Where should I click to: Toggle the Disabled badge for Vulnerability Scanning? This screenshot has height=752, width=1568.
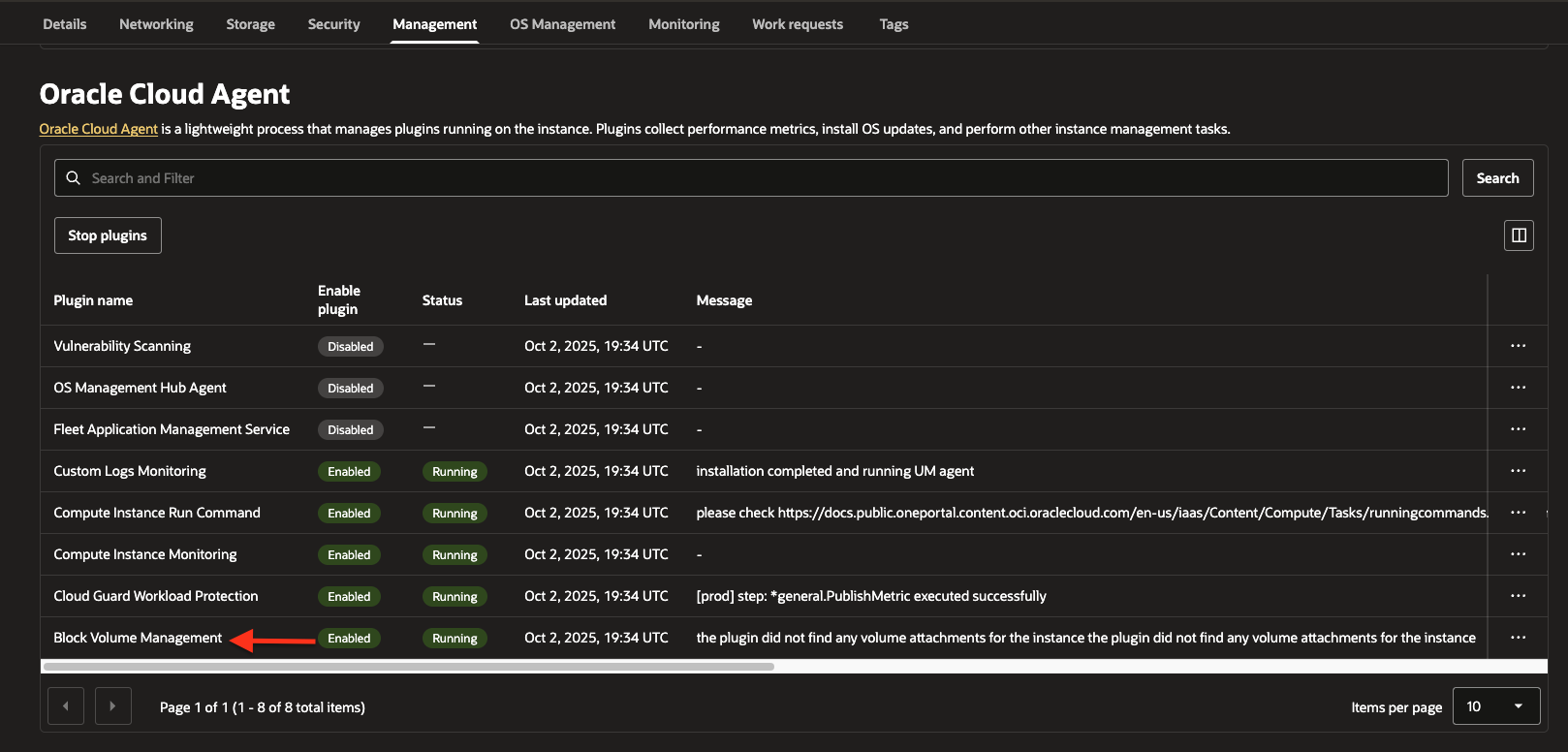click(350, 347)
